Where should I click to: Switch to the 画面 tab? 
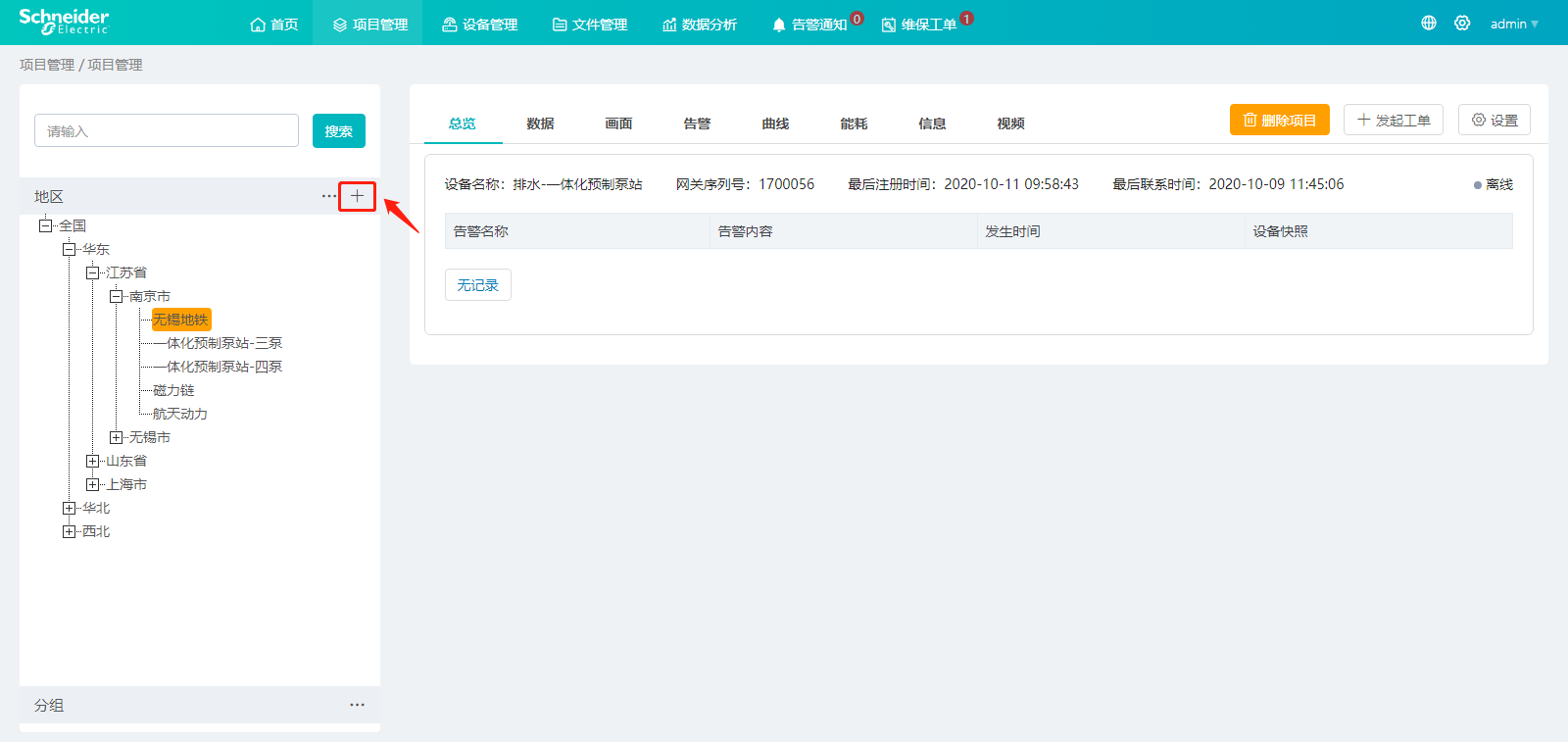point(618,124)
